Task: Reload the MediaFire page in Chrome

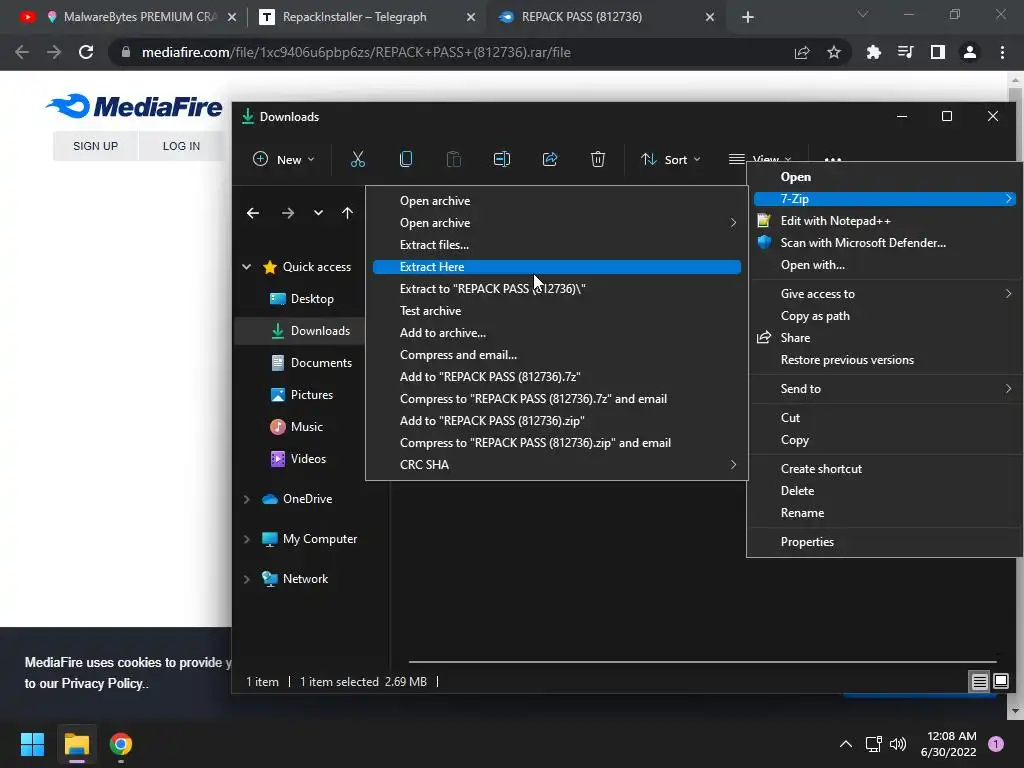Action: 86,52
